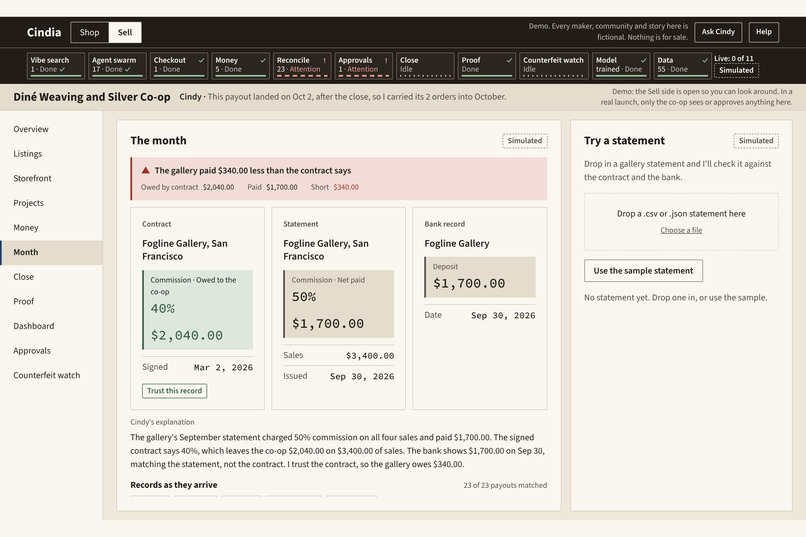This screenshot has height=537, width=806.
Task: Open the Vibe search status card
Action: tap(56, 65)
